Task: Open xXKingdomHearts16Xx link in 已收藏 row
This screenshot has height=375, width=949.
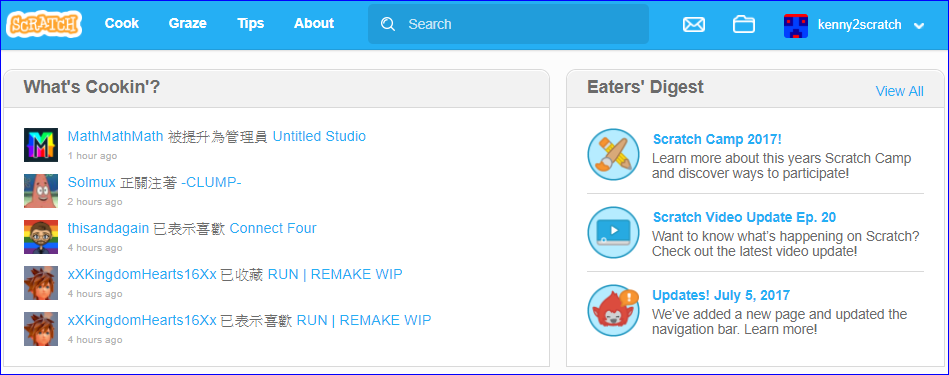Action: pos(142,274)
